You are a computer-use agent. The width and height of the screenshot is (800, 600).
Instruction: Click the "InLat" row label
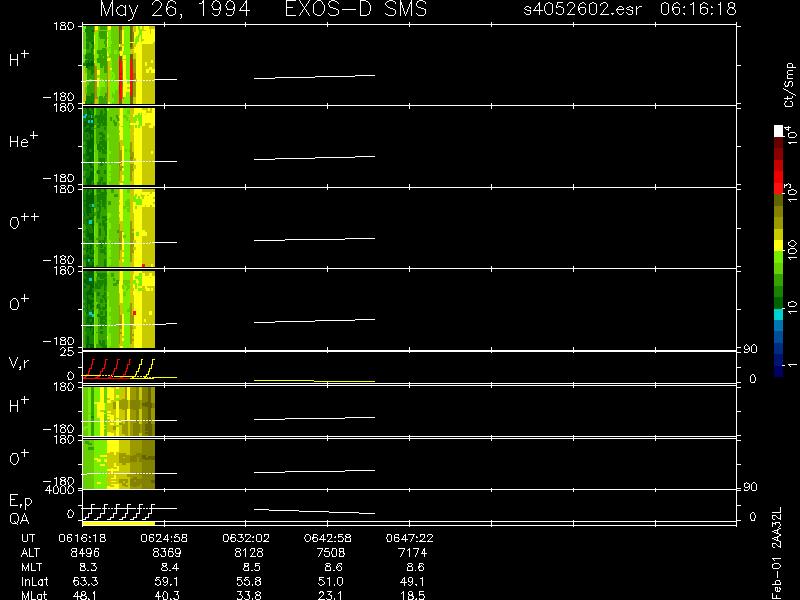[34, 582]
